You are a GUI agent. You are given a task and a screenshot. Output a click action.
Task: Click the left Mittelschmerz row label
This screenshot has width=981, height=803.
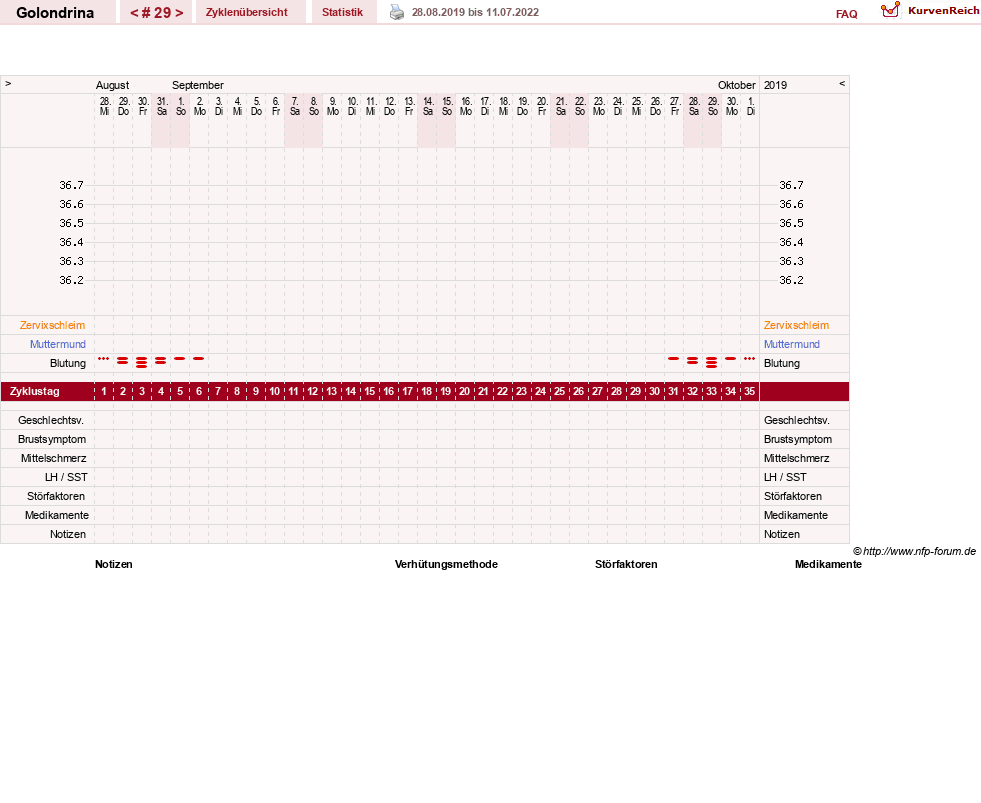point(54,458)
